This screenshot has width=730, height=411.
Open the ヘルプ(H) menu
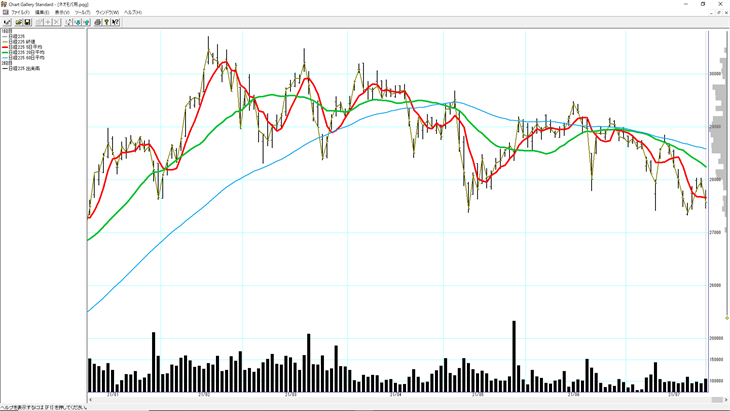[x=133, y=13]
